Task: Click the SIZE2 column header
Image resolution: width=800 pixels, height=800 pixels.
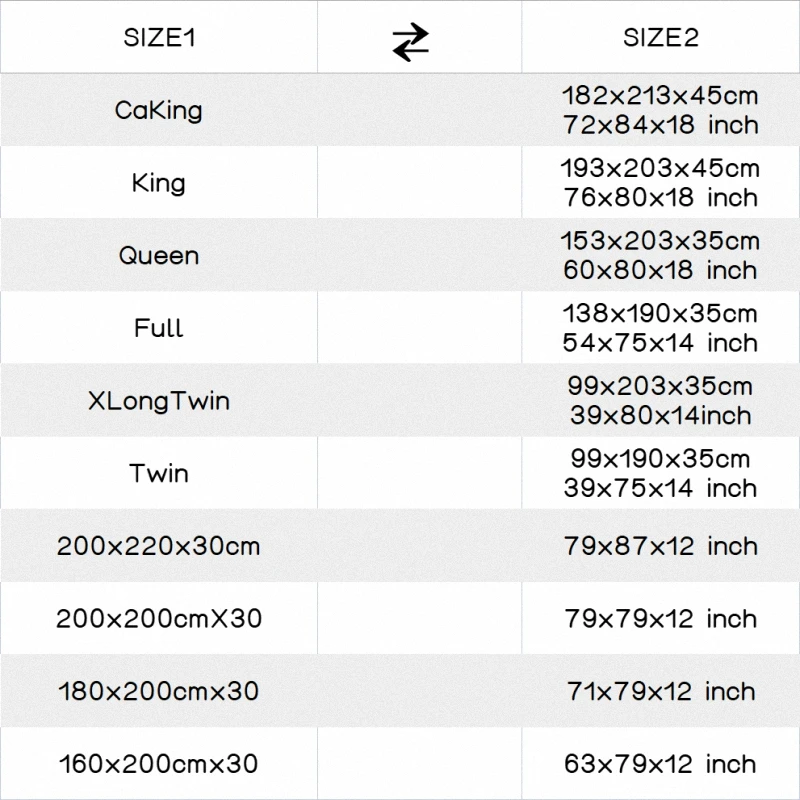Action: [x=660, y=39]
